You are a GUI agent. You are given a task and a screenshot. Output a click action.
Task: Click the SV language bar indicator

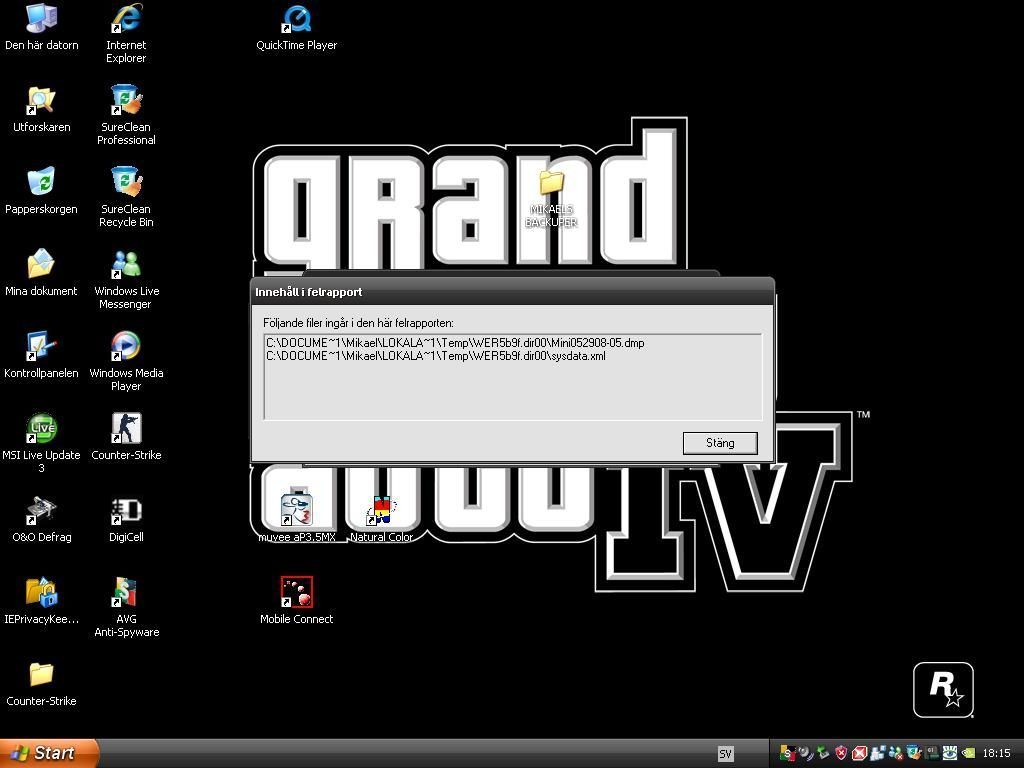tap(726, 754)
